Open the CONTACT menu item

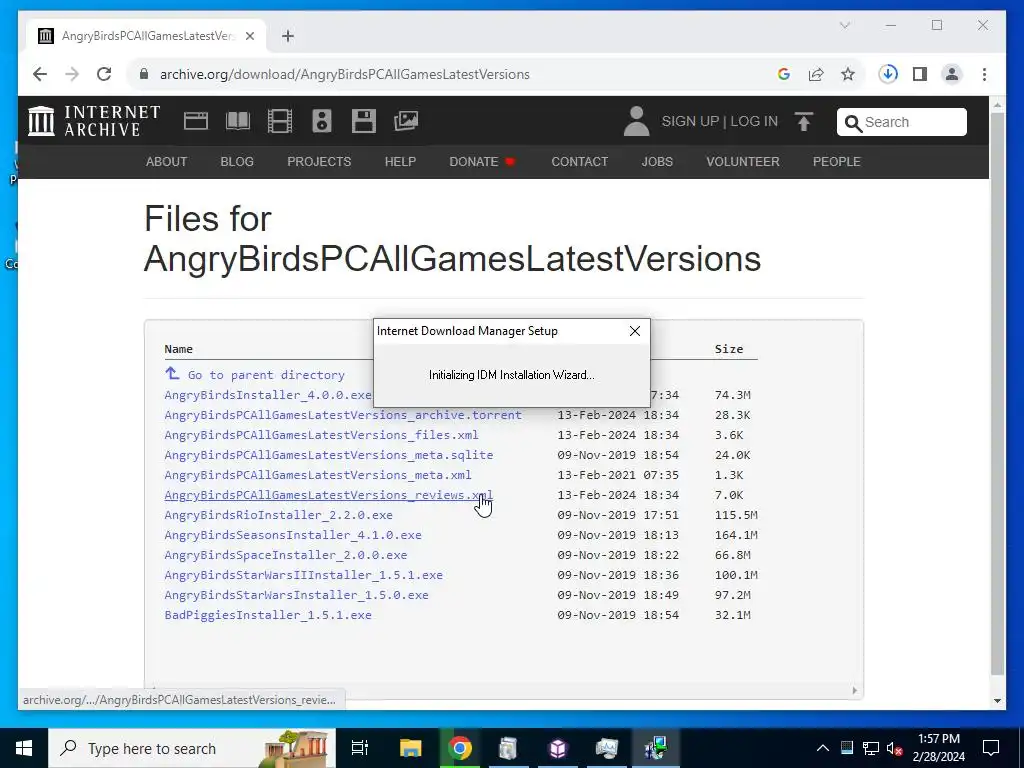click(580, 161)
